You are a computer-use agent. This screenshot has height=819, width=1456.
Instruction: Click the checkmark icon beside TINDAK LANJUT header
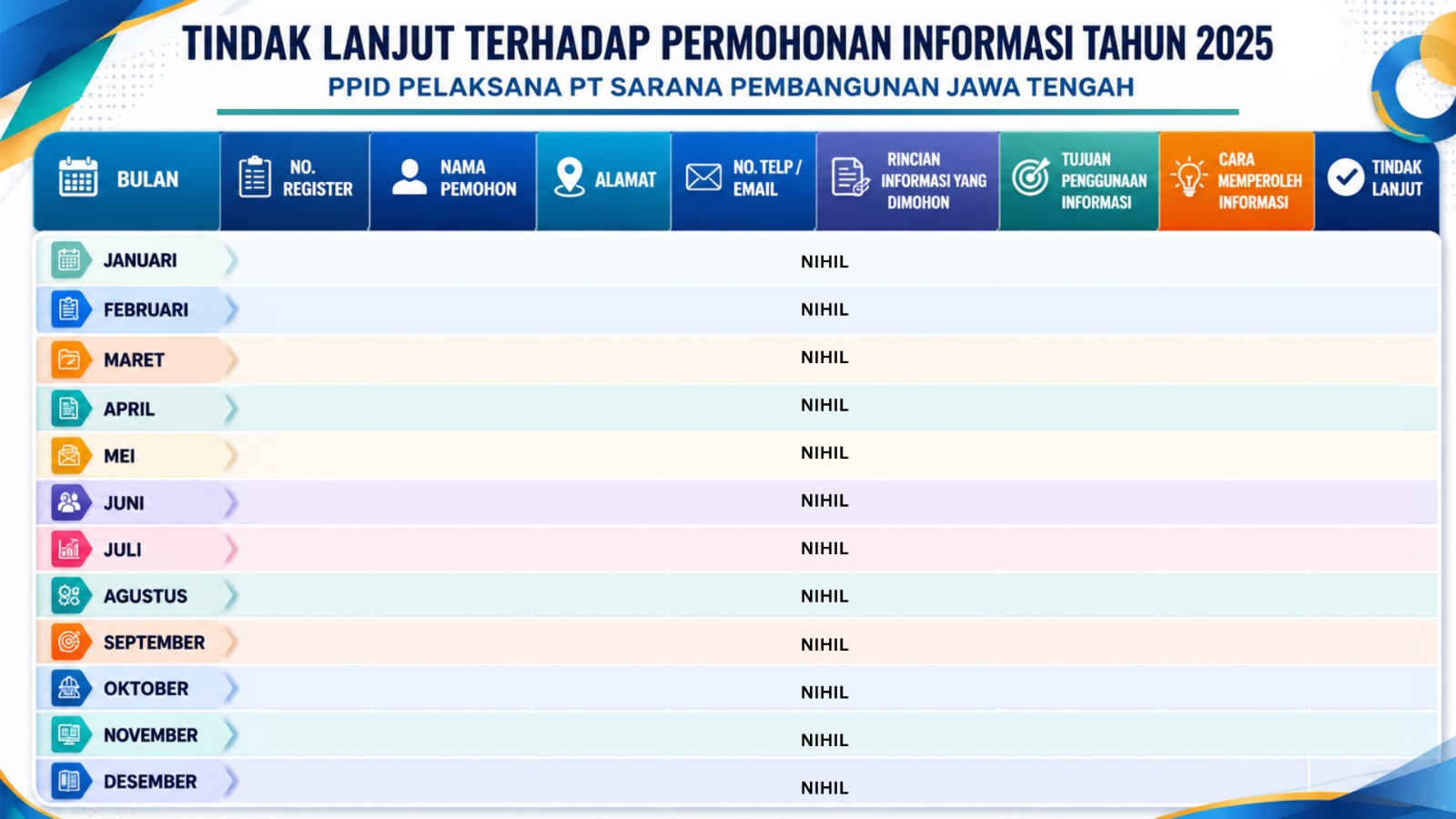click(1345, 177)
